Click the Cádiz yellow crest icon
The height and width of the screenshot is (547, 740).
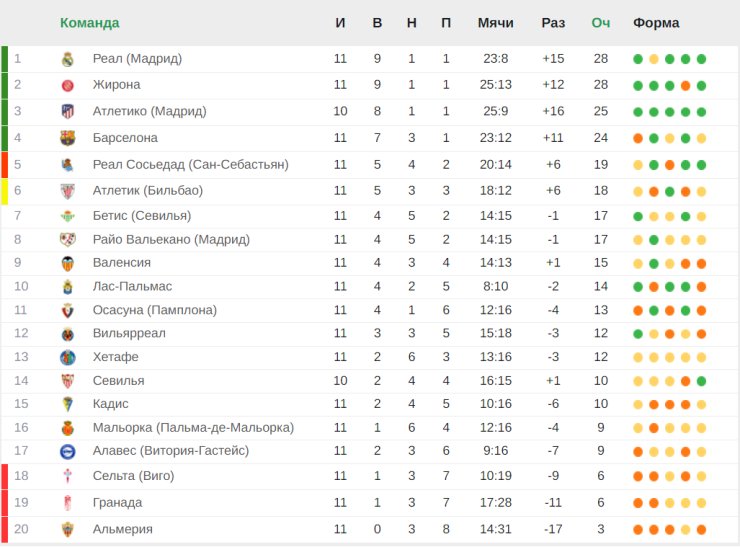coord(68,404)
